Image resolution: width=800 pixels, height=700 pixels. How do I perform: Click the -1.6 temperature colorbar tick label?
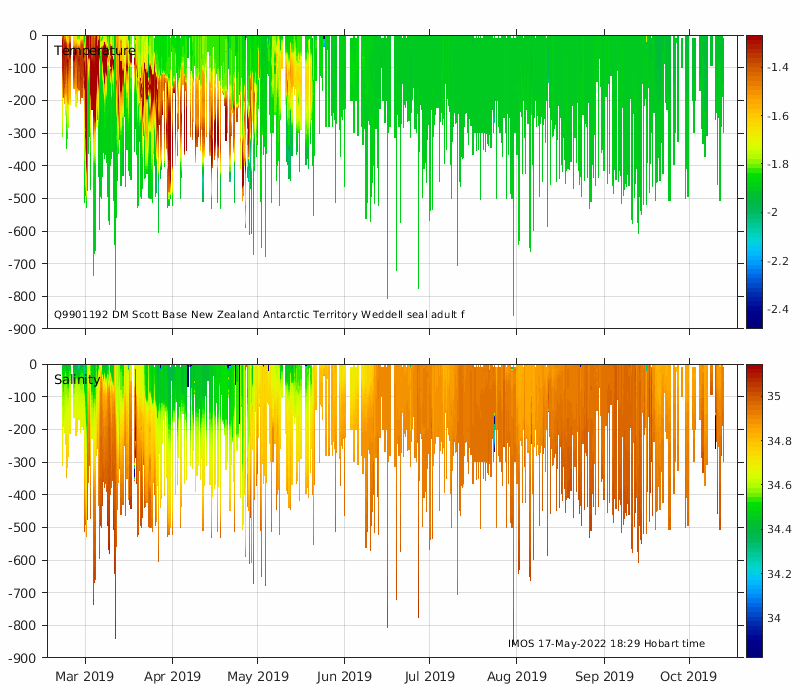pos(778,116)
